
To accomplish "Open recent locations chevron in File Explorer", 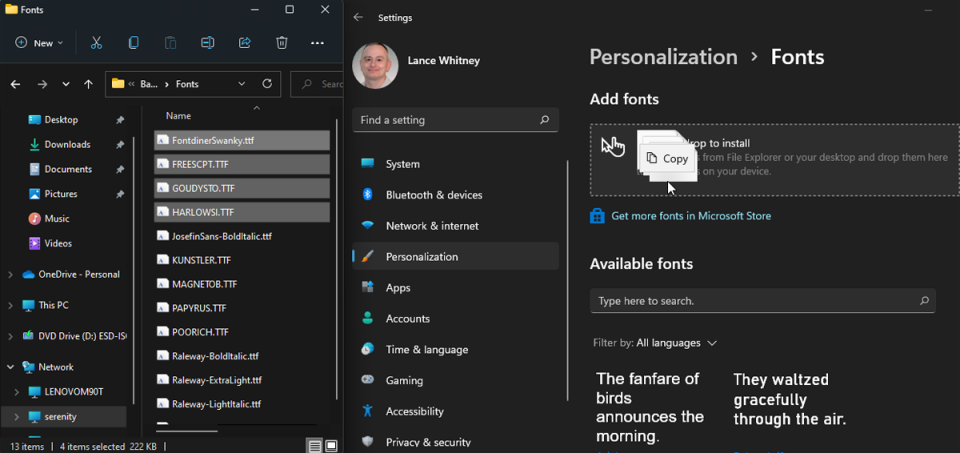I will (66, 84).
